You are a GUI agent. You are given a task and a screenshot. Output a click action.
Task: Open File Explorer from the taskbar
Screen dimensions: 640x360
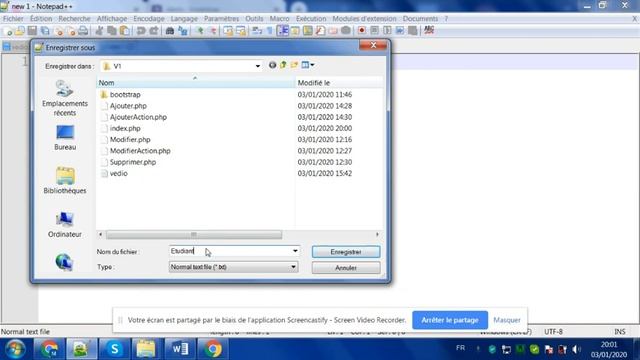coord(146,349)
